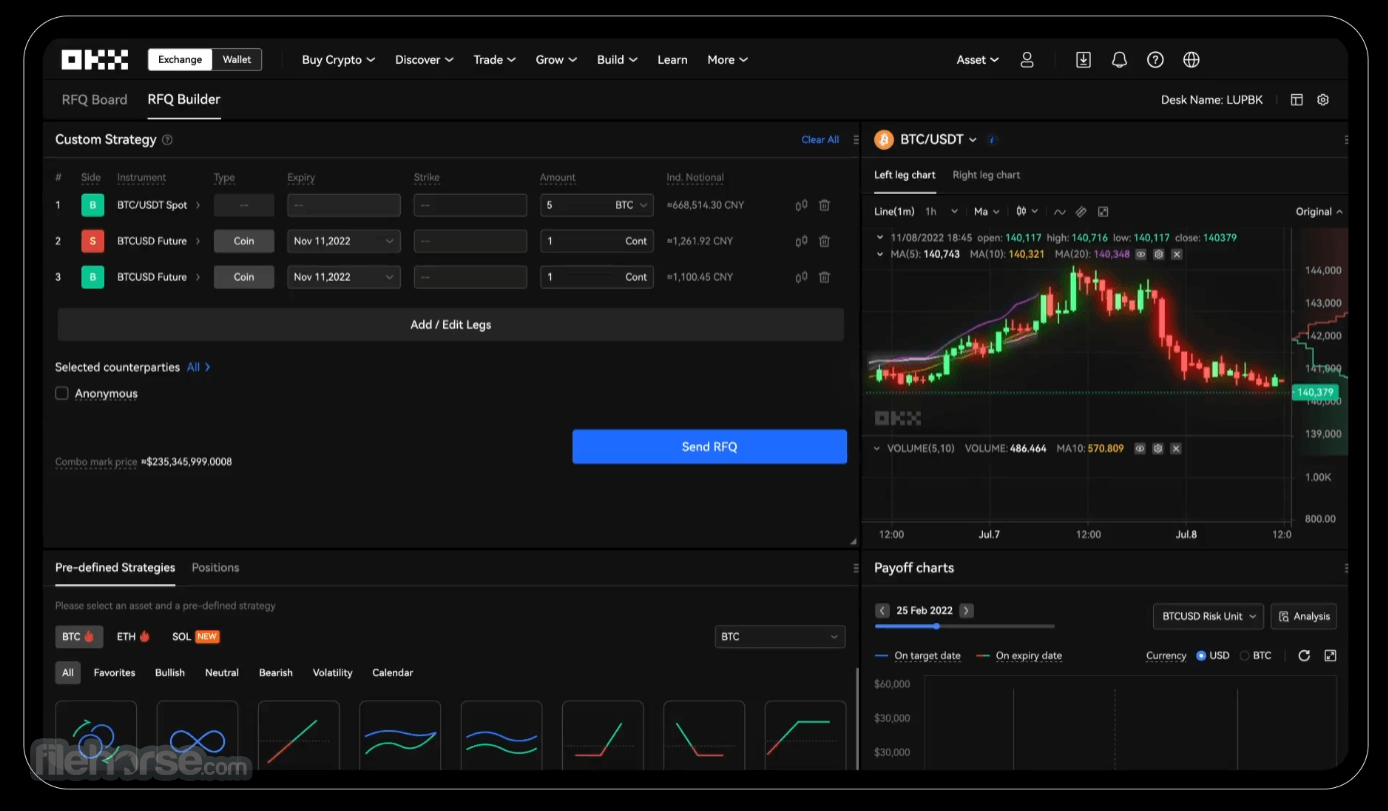Image resolution: width=1388 pixels, height=811 pixels.
Task: Open the Asset dropdown in header
Action: coord(977,60)
